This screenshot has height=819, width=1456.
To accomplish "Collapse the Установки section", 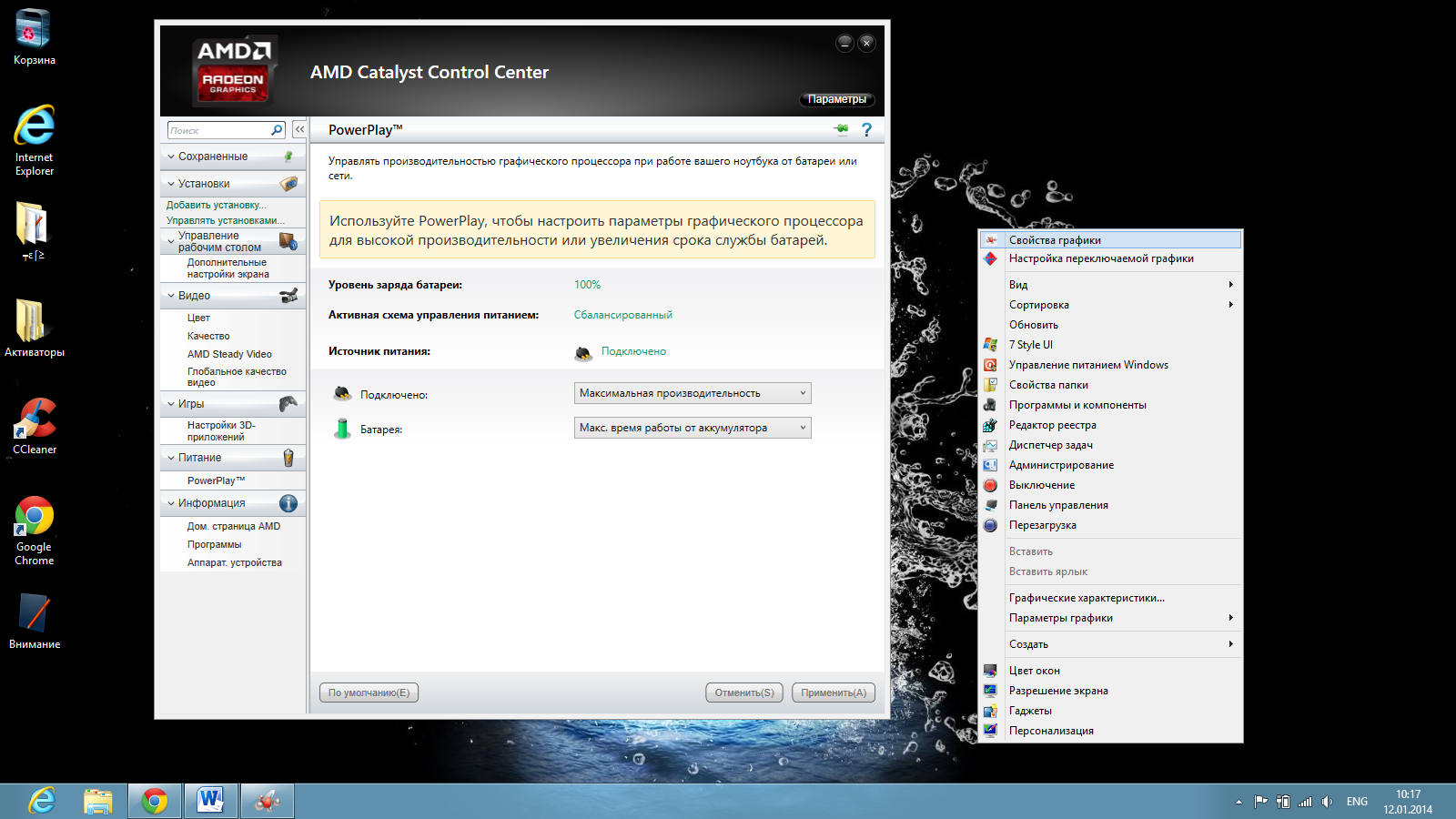I will [x=170, y=184].
